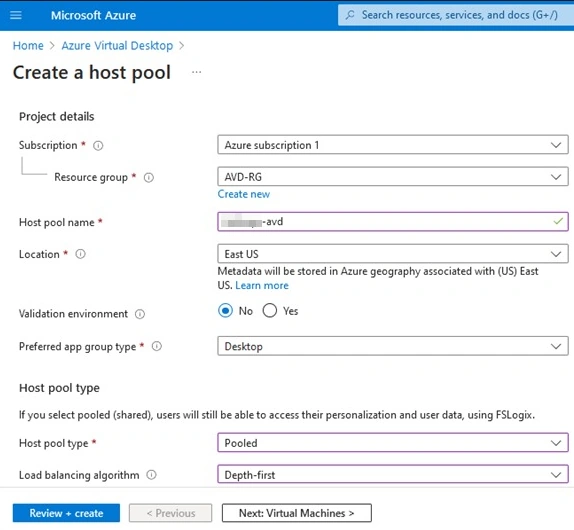Open the hamburger portal menu

[16, 15]
